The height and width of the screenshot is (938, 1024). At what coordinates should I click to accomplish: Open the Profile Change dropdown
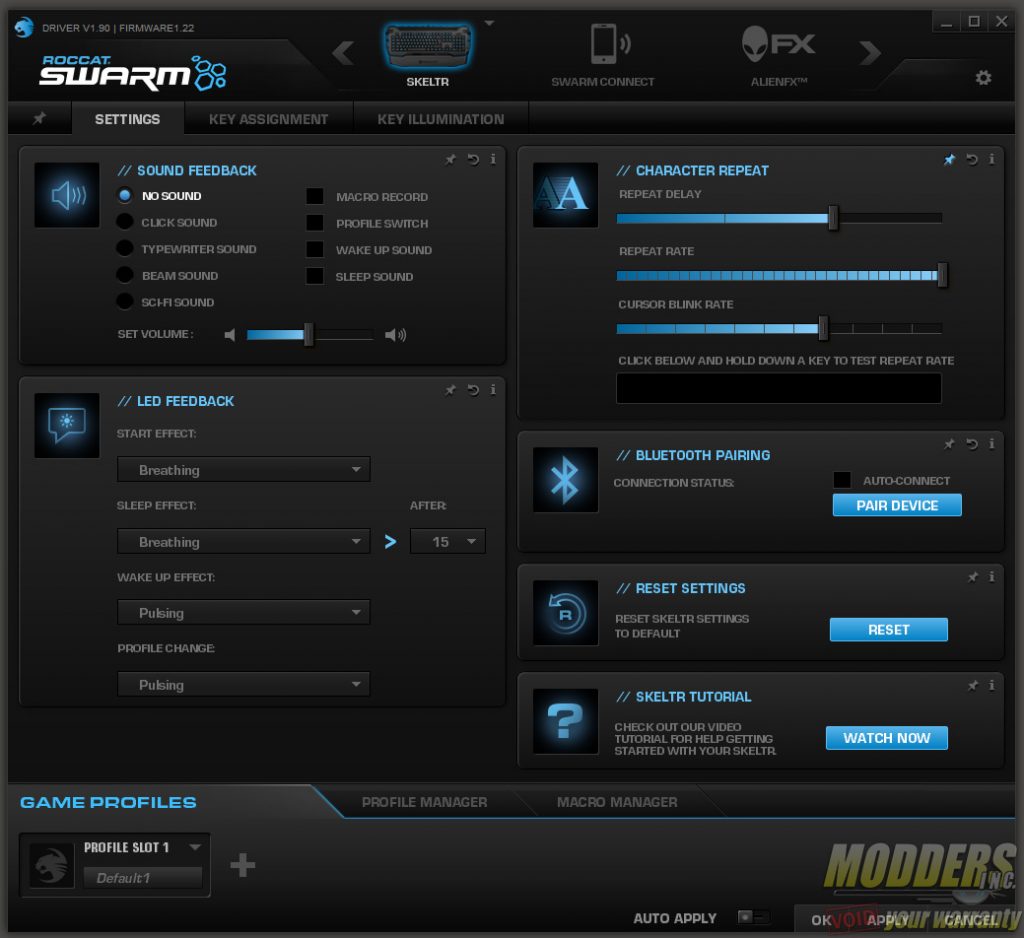[x=244, y=685]
